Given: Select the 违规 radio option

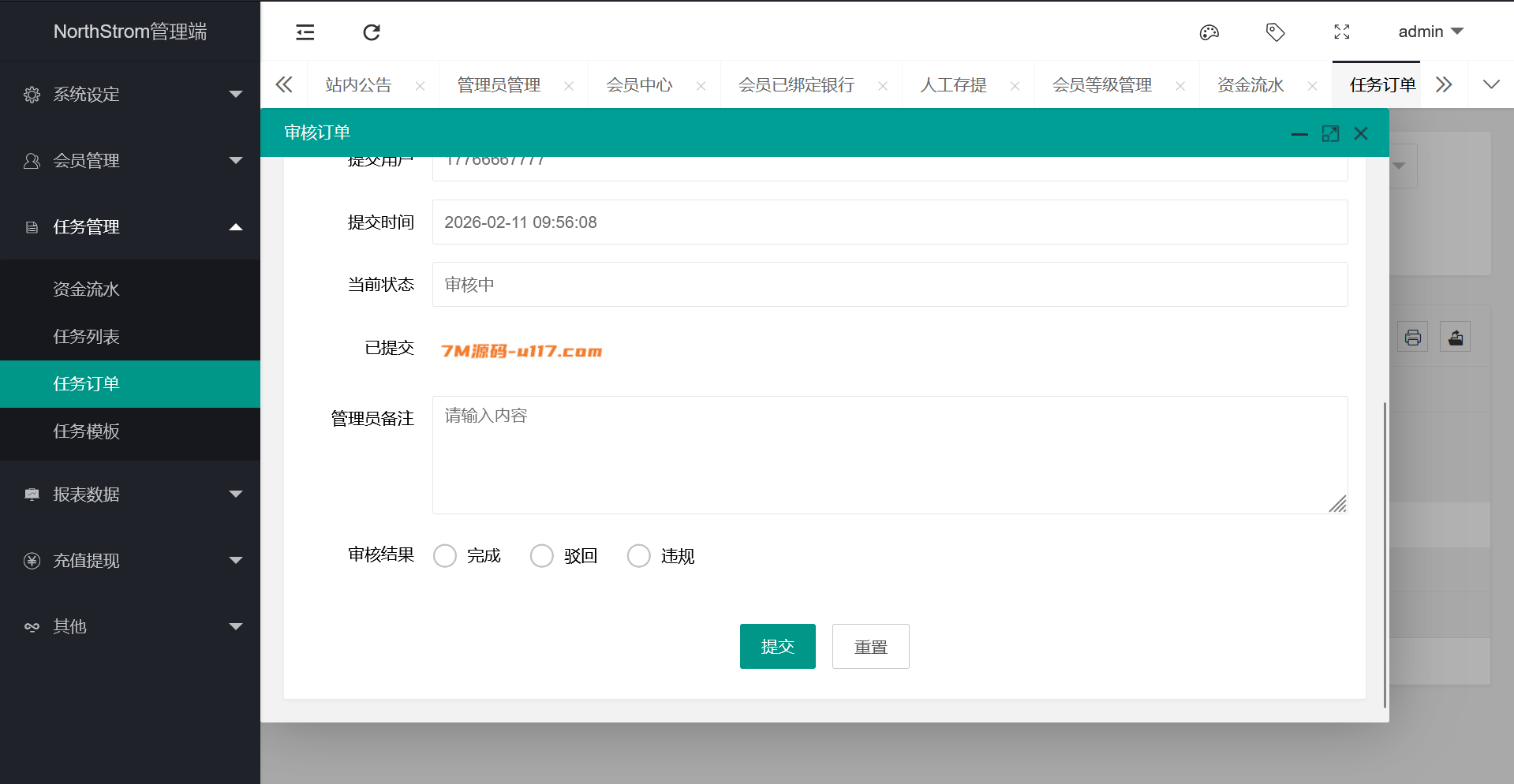Looking at the screenshot, I should click(638, 556).
